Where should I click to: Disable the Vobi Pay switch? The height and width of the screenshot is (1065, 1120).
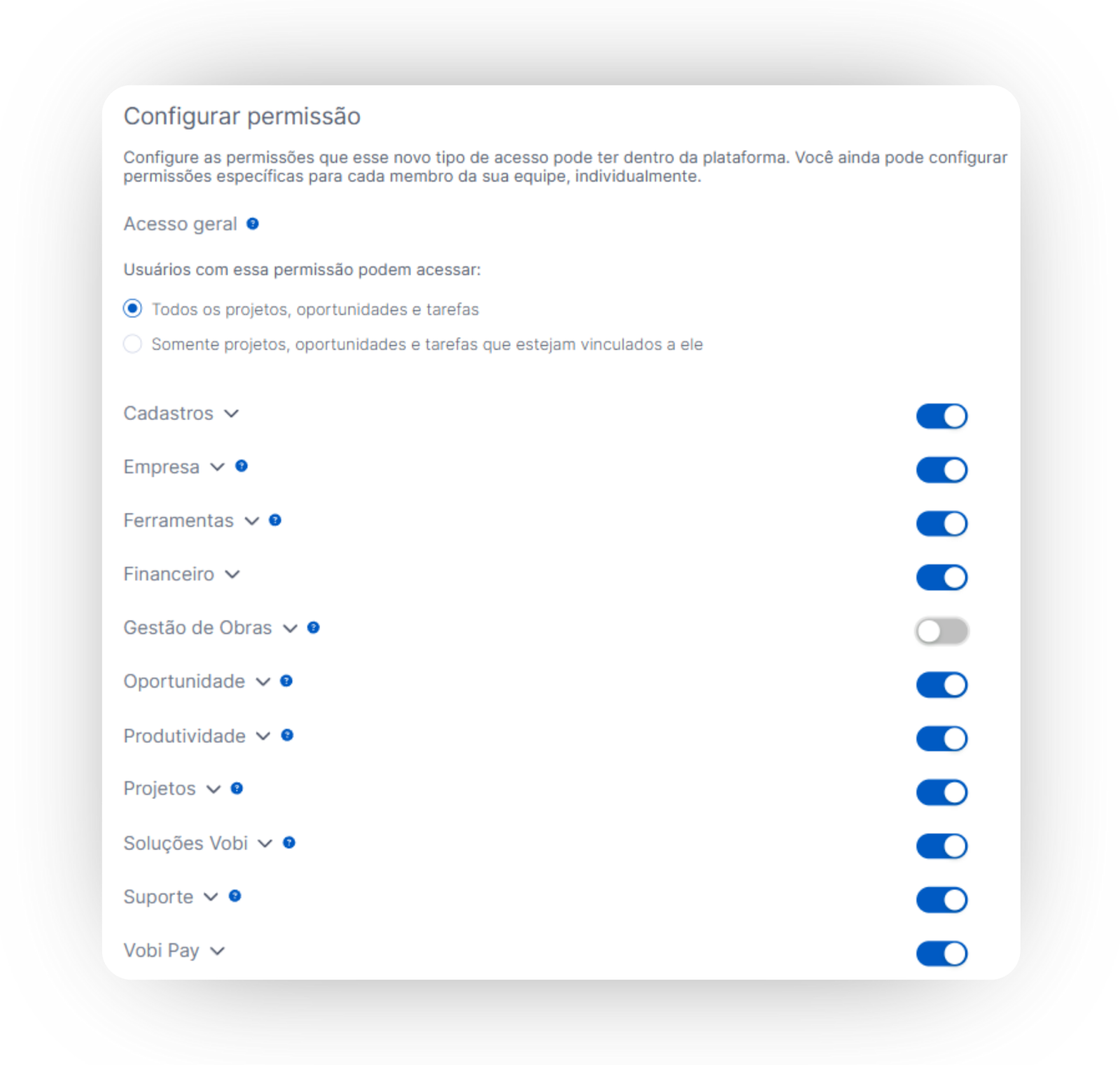941,953
